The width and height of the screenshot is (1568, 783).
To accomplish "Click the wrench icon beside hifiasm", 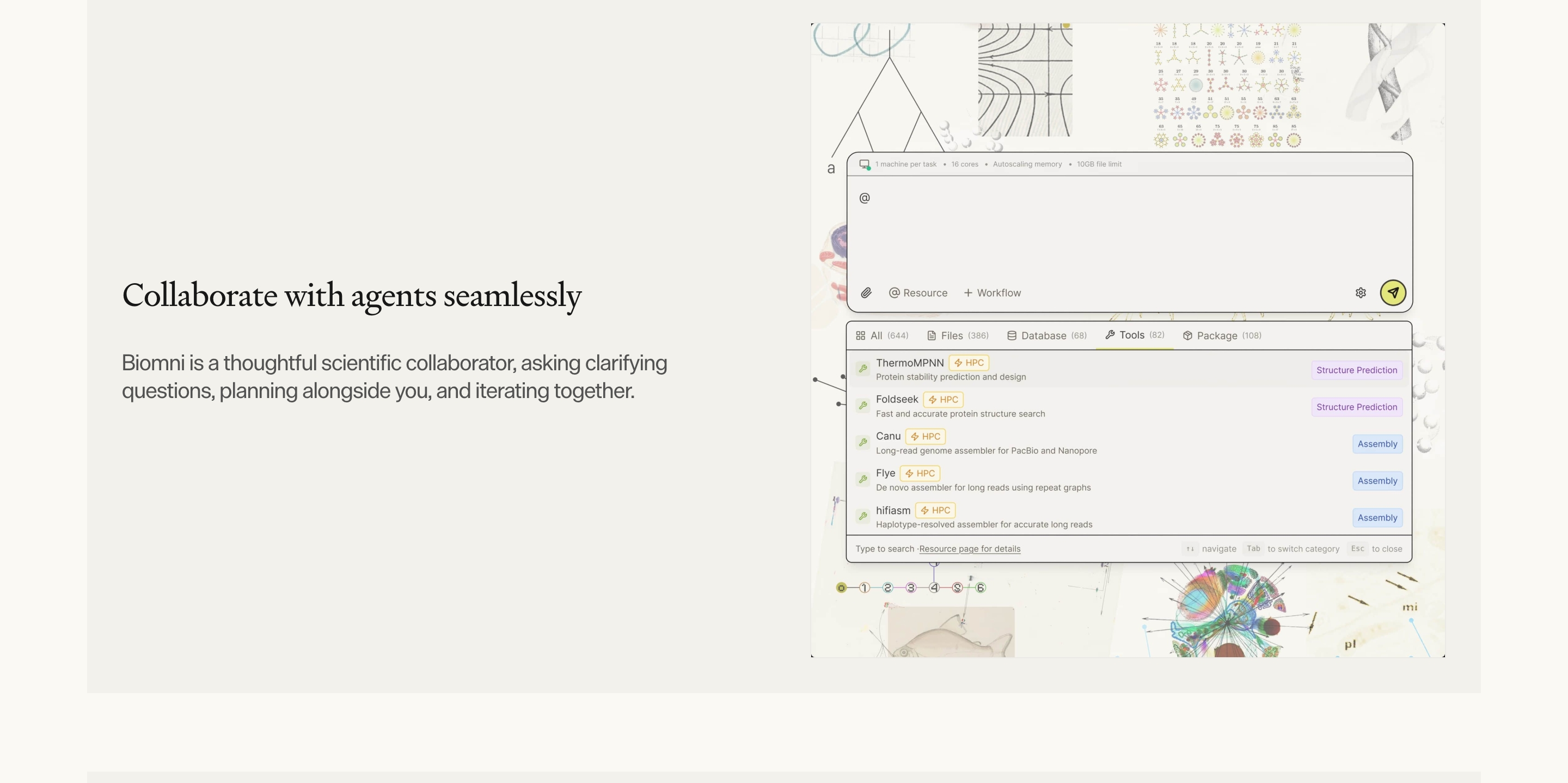I will [863, 516].
